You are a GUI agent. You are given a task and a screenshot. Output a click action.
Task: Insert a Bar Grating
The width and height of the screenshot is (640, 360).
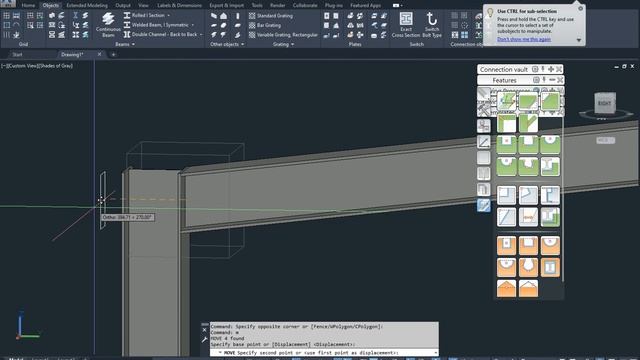click(264, 25)
